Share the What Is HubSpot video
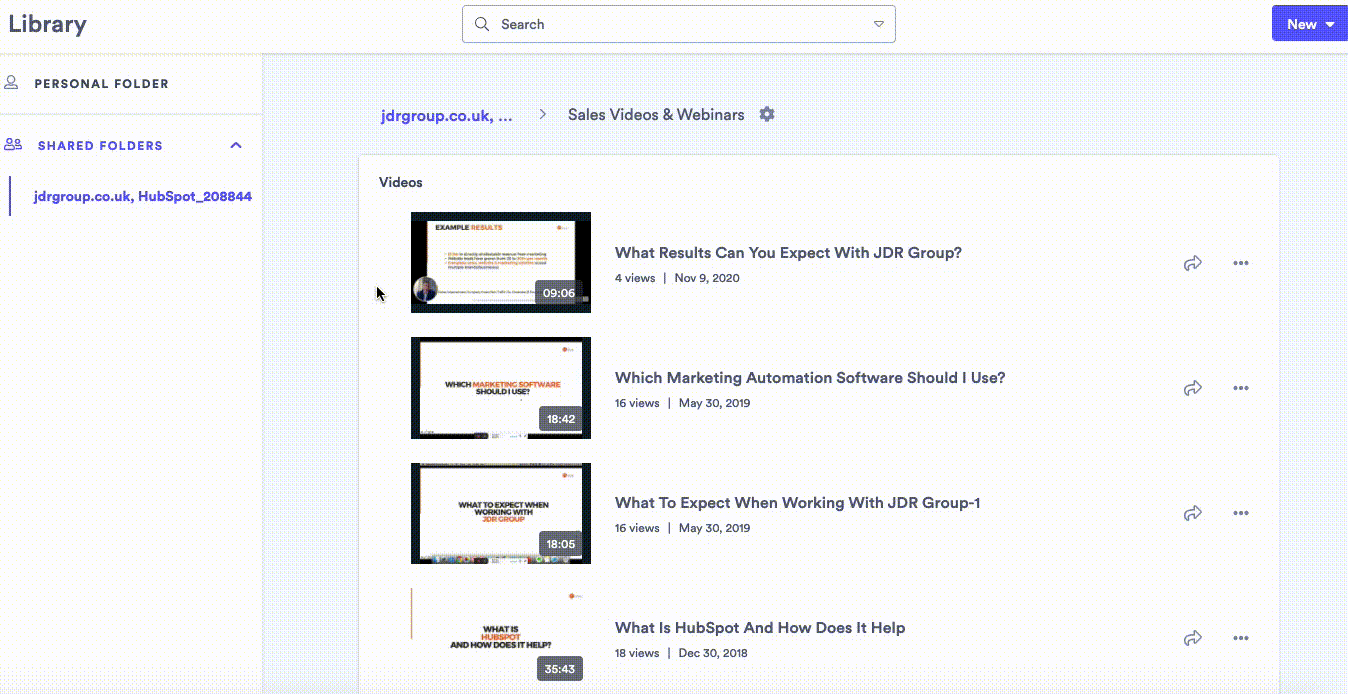 coord(1192,638)
